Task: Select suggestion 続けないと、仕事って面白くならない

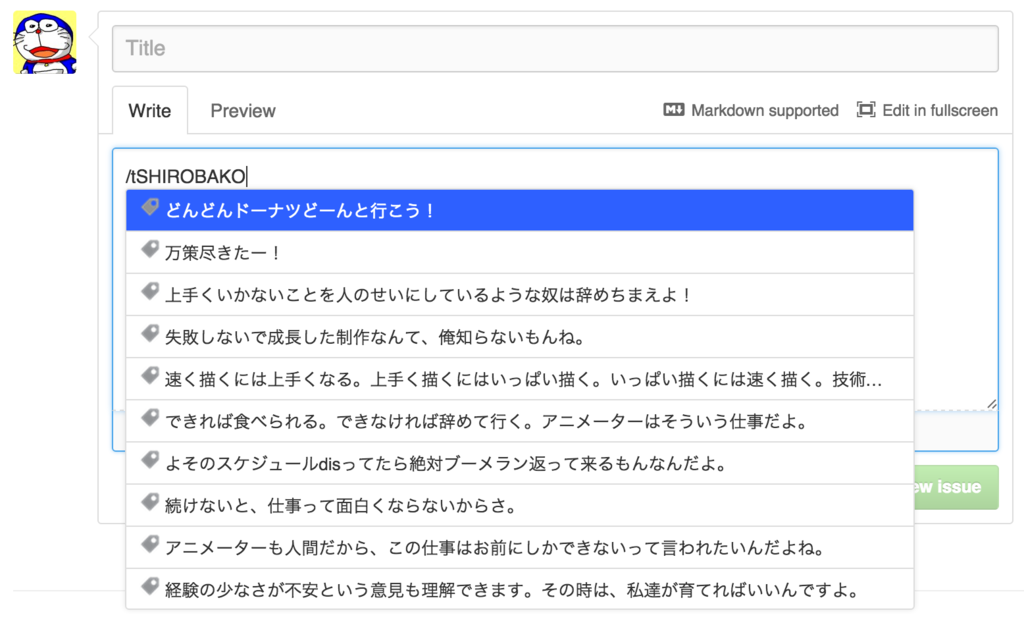Action: pos(520,505)
